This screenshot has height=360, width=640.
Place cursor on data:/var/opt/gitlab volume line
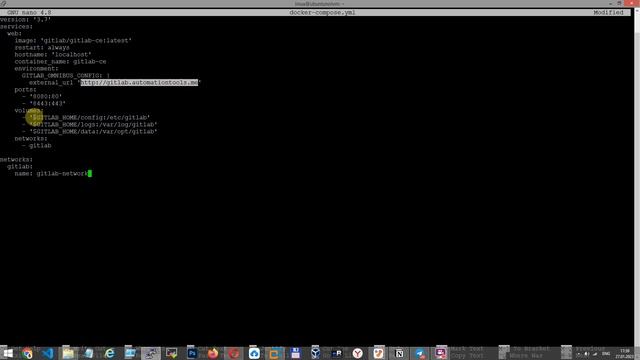click(x=90, y=131)
